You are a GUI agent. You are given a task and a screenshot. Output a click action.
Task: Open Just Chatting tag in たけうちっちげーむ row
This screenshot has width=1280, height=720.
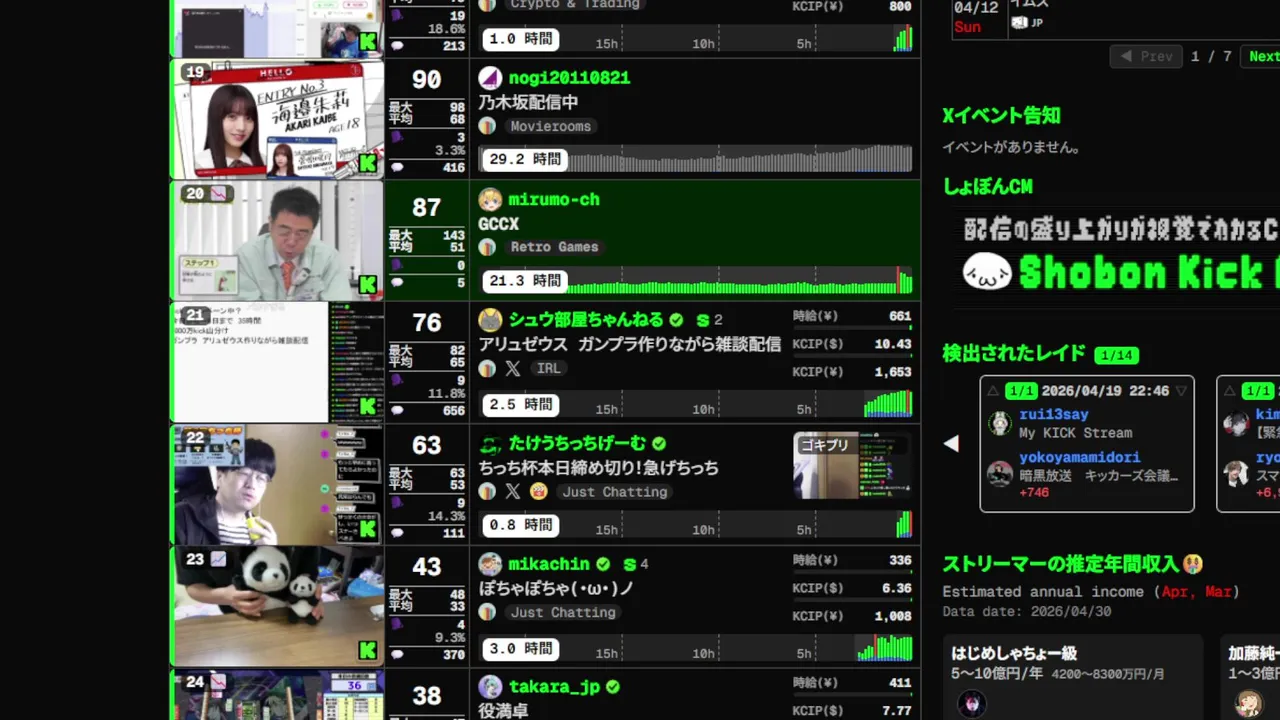(614, 492)
